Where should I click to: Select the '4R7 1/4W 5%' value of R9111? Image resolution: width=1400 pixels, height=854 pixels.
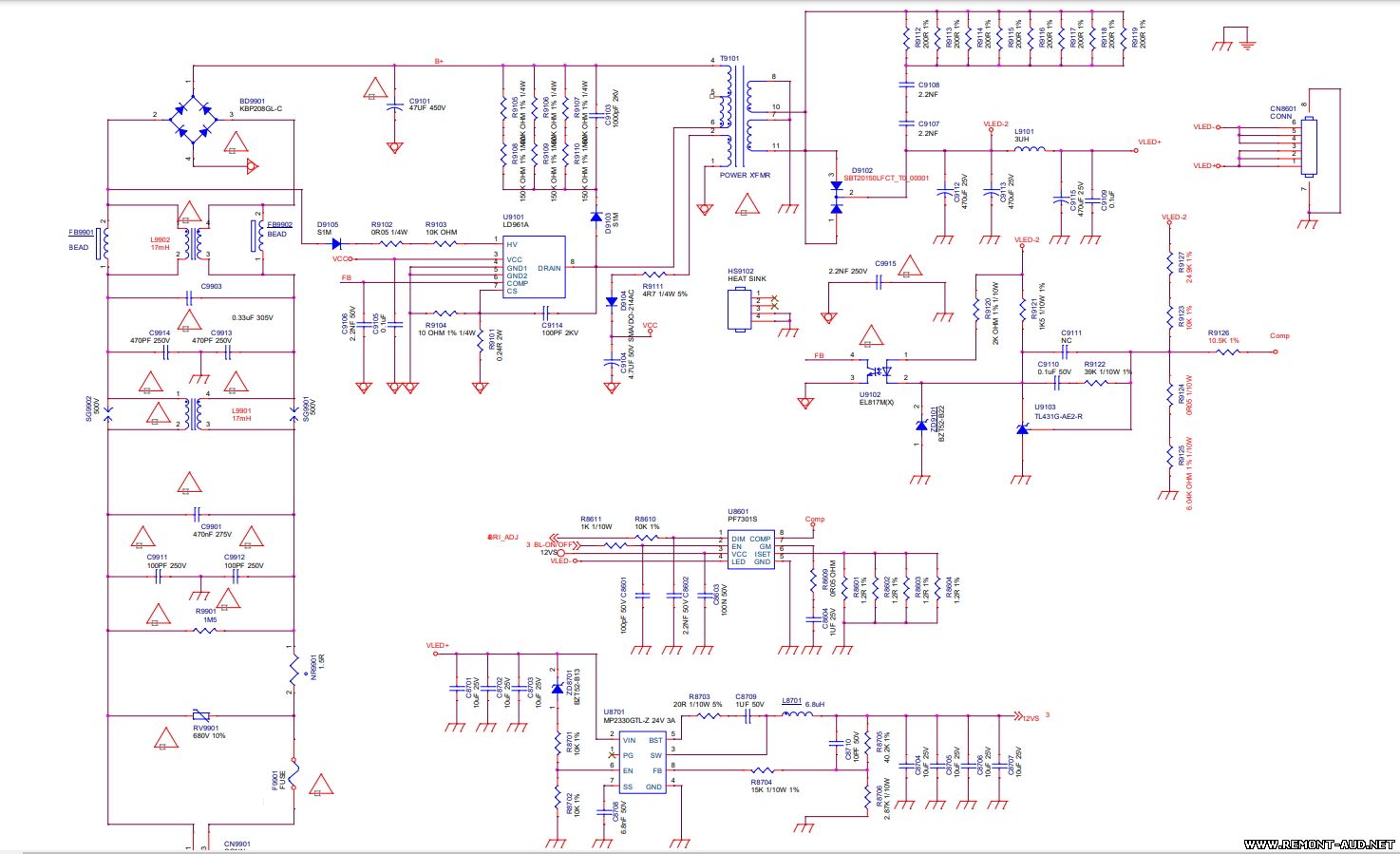665,294
